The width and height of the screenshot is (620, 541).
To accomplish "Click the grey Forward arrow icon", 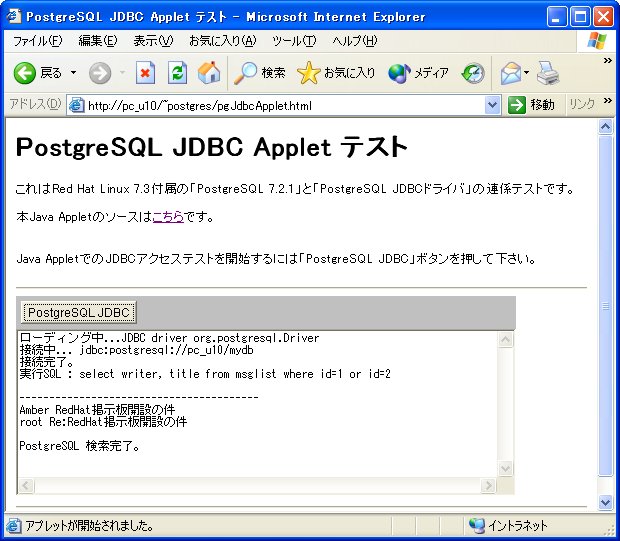I will (x=100, y=73).
